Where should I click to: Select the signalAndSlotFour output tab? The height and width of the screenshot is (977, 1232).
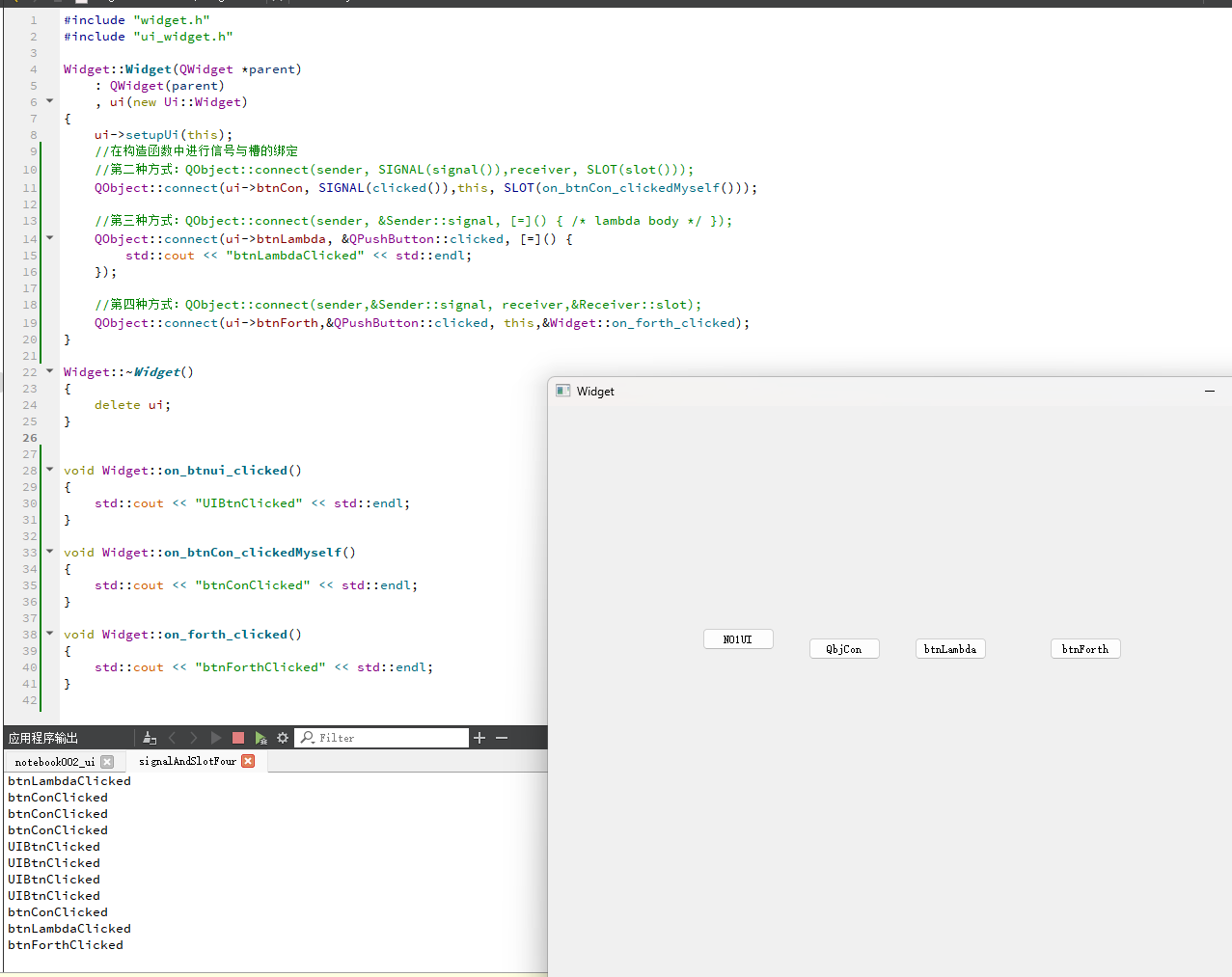pos(187,761)
